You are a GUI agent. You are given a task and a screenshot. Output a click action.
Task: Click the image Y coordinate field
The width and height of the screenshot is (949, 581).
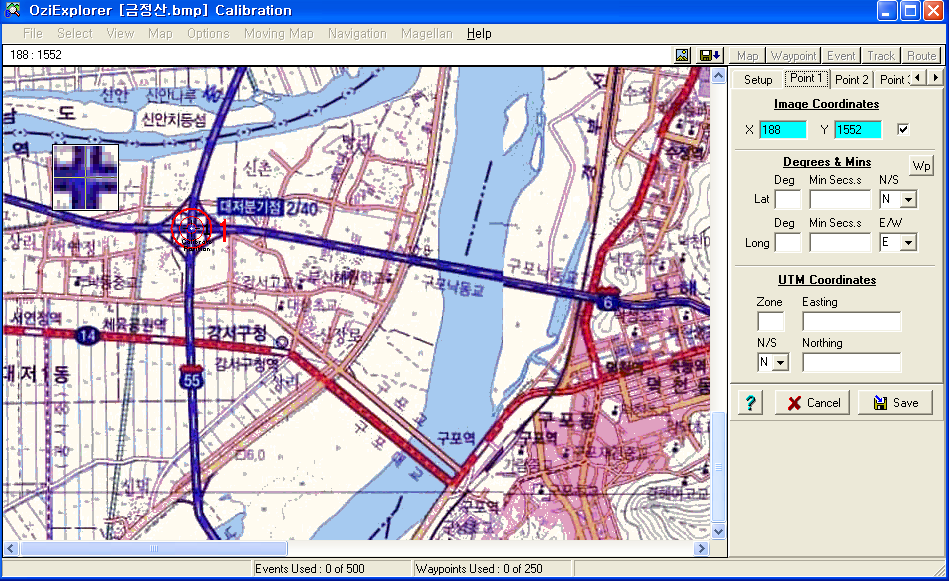[x=858, y=130]
